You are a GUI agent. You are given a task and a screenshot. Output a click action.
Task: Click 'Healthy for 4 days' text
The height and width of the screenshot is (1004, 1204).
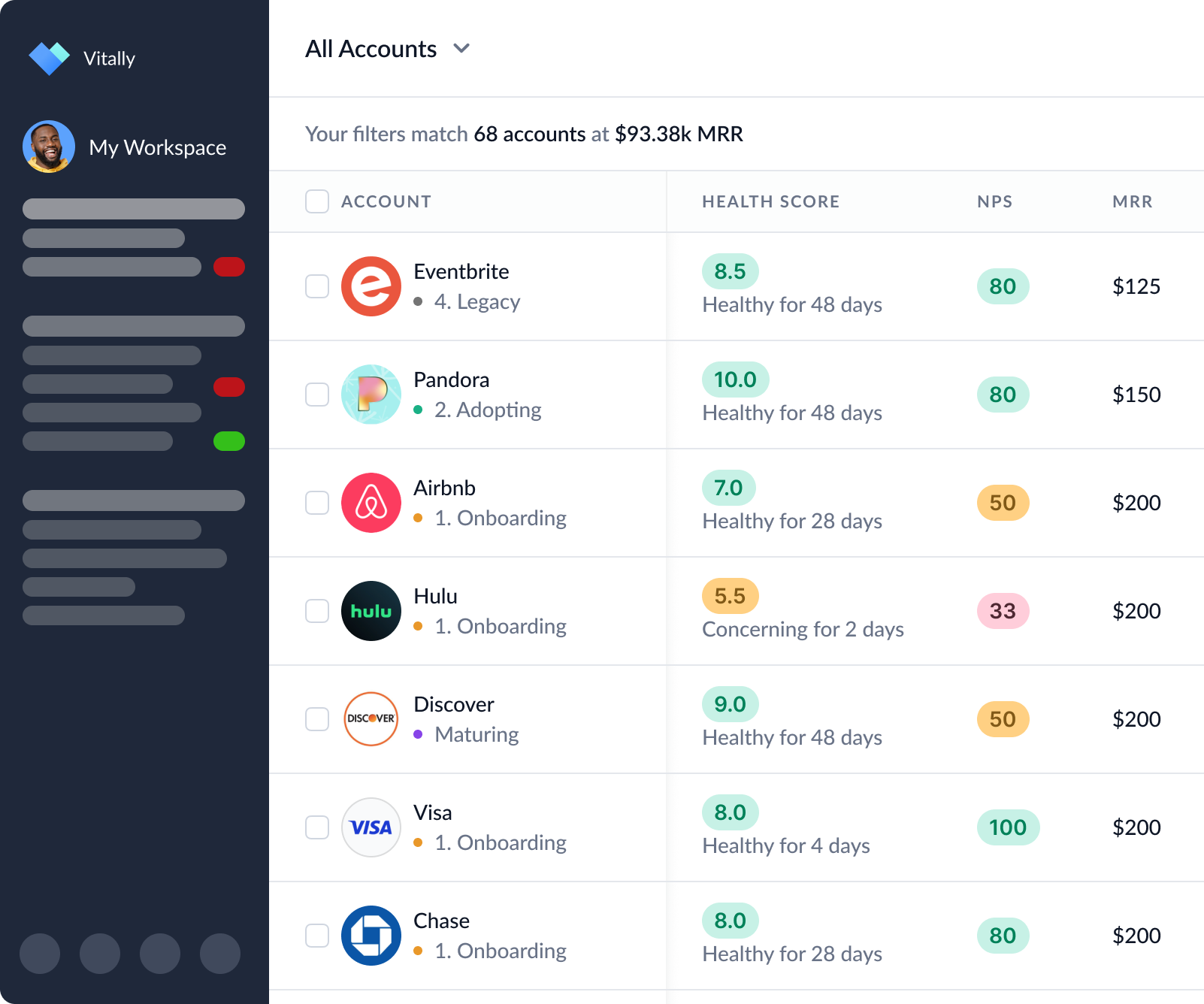[786, 845]
